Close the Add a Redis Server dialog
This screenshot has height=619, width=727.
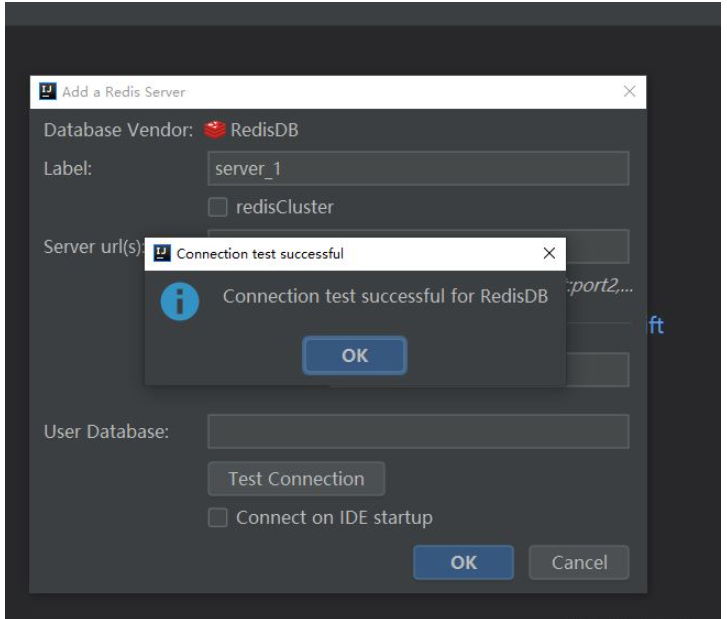pyautogui.click(x=629, y=92)
